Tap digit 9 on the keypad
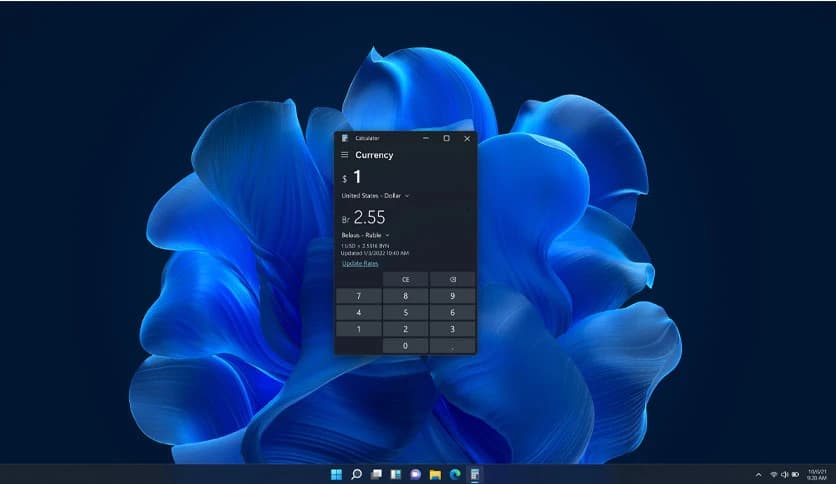Image resolution: width=836 pixels, height=484 pixels. point(452,296)
